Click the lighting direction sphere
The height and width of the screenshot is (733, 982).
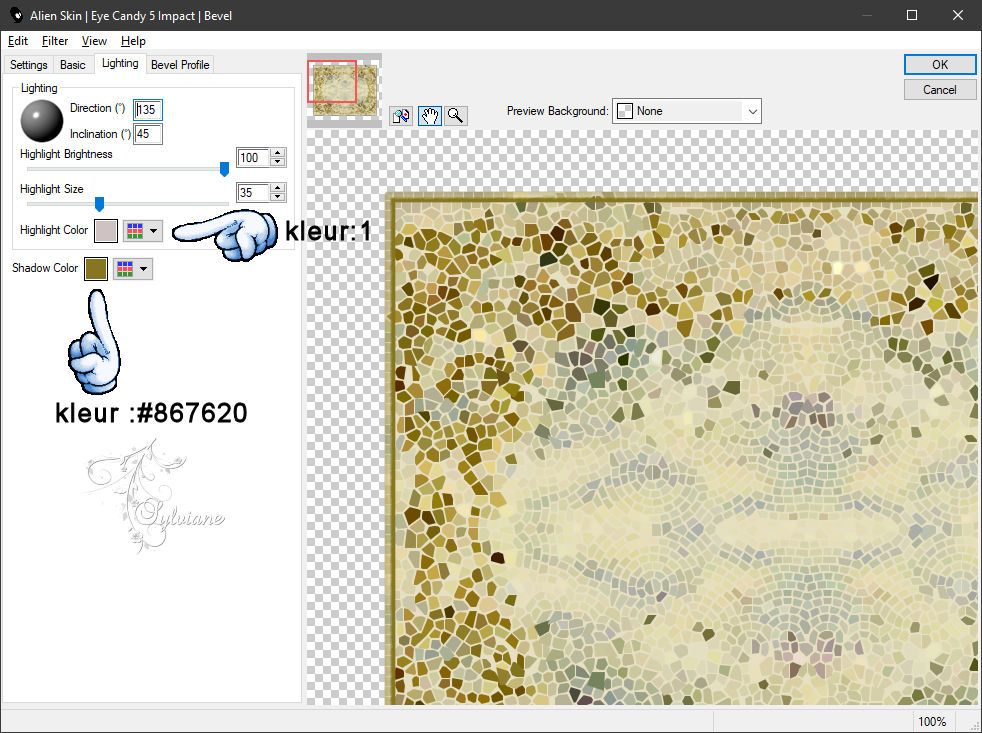[41, 121]
